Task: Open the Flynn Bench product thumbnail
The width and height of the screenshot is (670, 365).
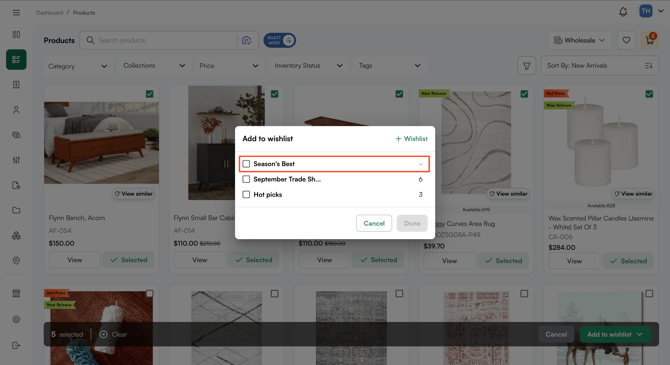Action: coord(101,143)
